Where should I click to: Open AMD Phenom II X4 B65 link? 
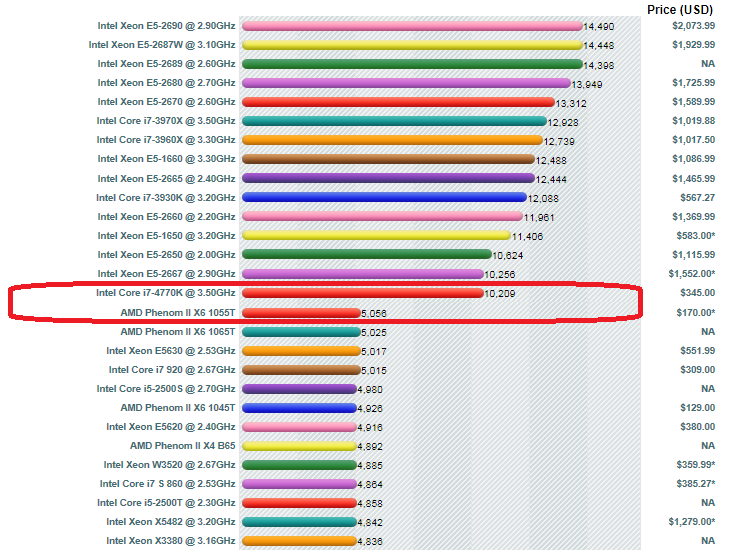pyautogui.click(x=182, y=445)
